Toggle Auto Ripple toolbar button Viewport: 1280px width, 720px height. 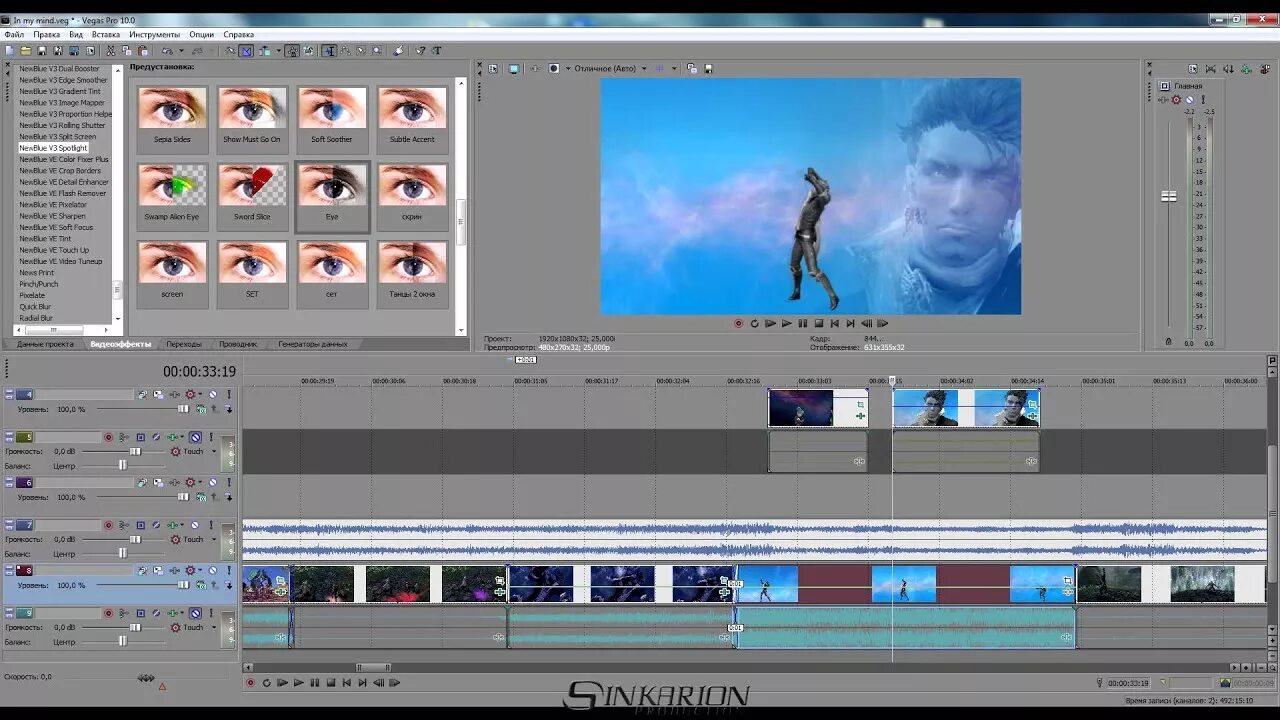(265, 50)
